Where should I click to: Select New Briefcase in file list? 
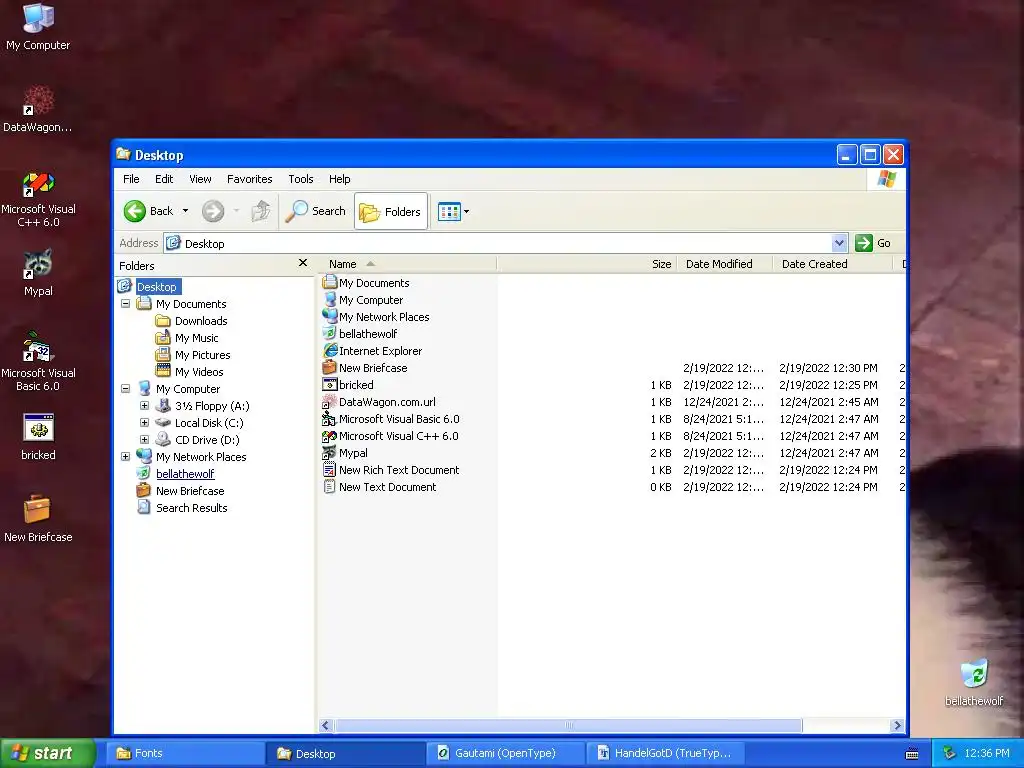coord(365,368)
